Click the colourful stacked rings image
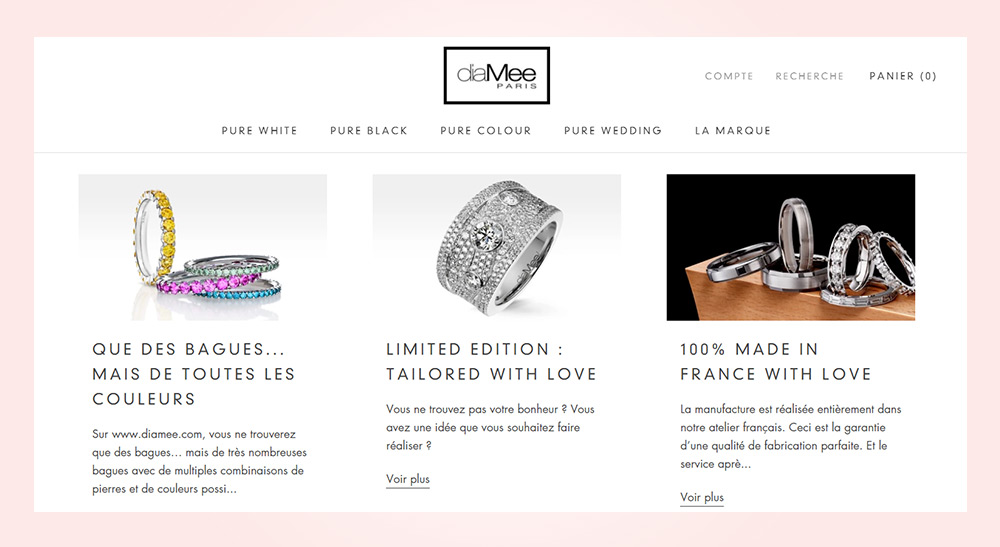Viewport: 1000px width, 547px height. (203, 247)
